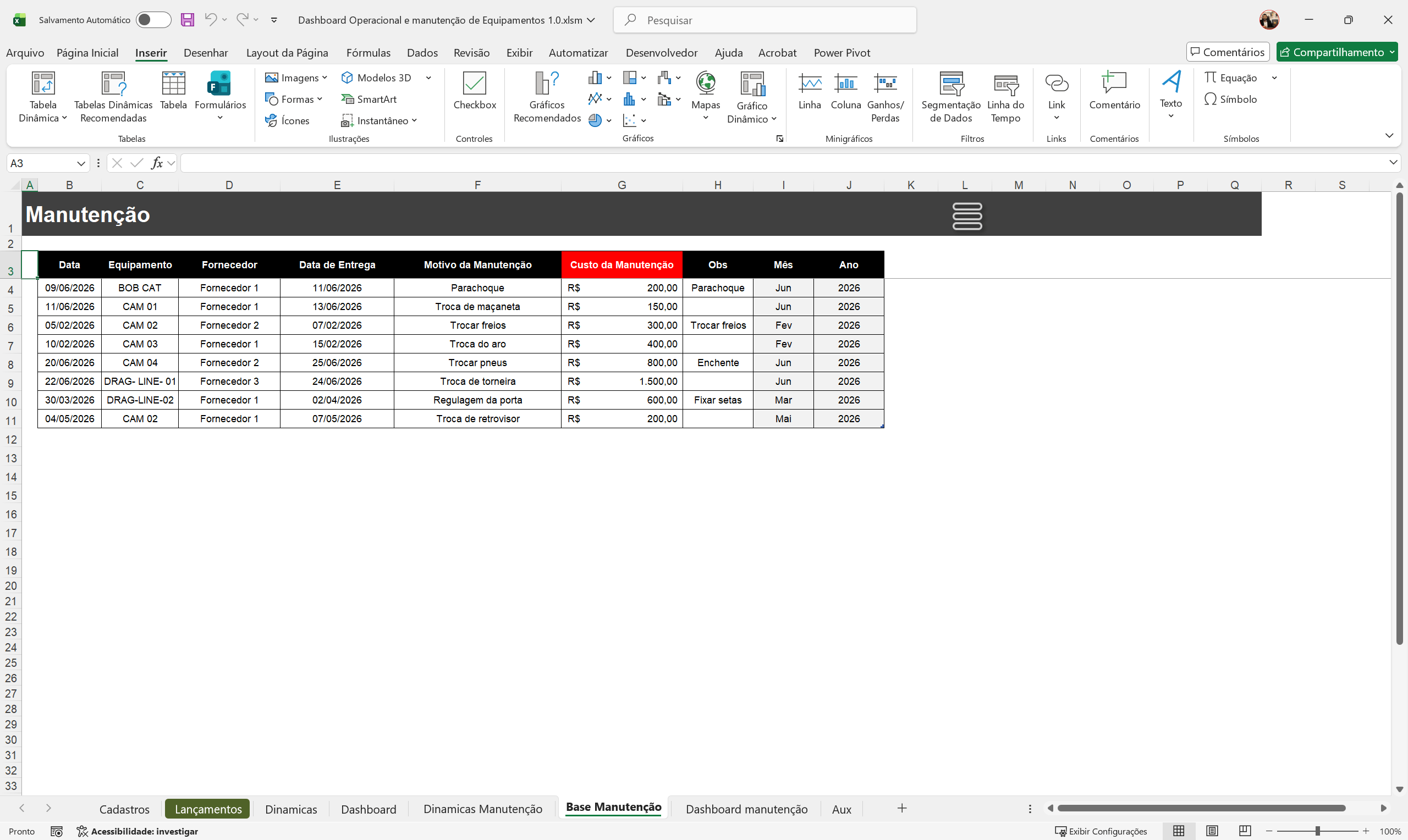Image resolution: width=1408 pixels, height=840 pixels.
Task: Click the Mapas globe icon
Action: click(x=706, y=83)
